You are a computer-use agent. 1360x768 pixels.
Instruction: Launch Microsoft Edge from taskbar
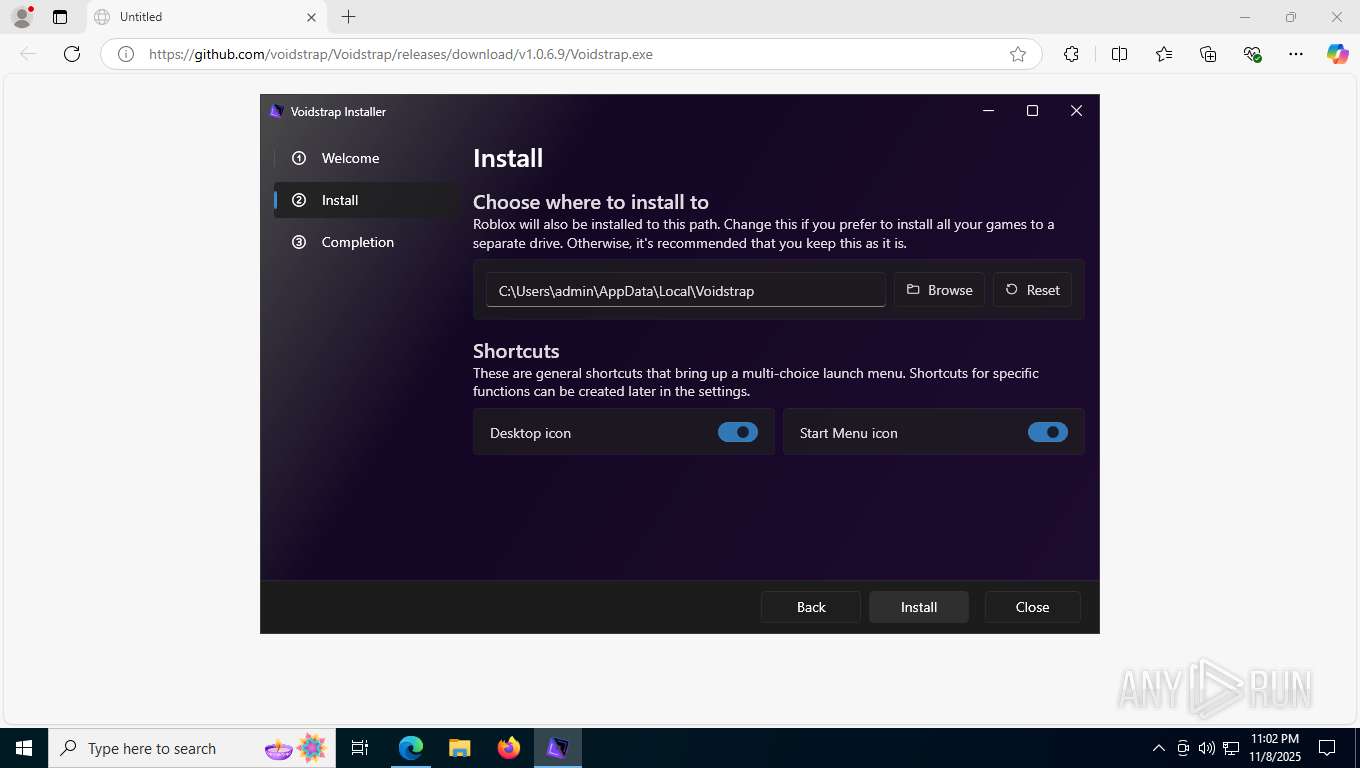click(x=411, y=748)
